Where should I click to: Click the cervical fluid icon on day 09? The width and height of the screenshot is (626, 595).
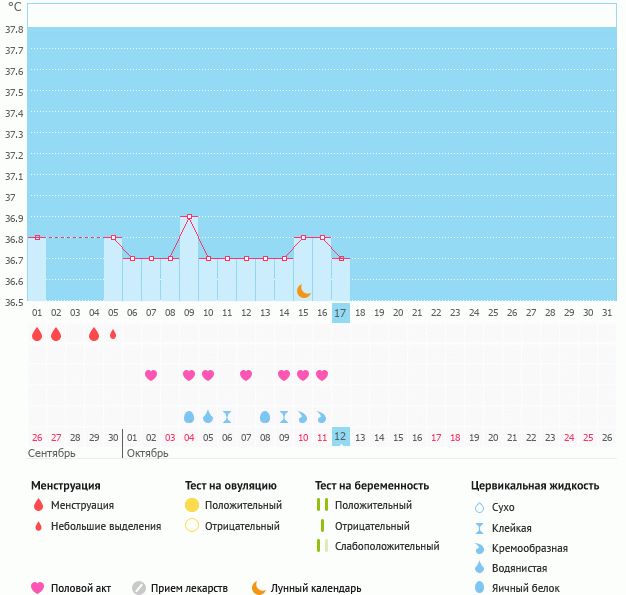tap(189, 416)
